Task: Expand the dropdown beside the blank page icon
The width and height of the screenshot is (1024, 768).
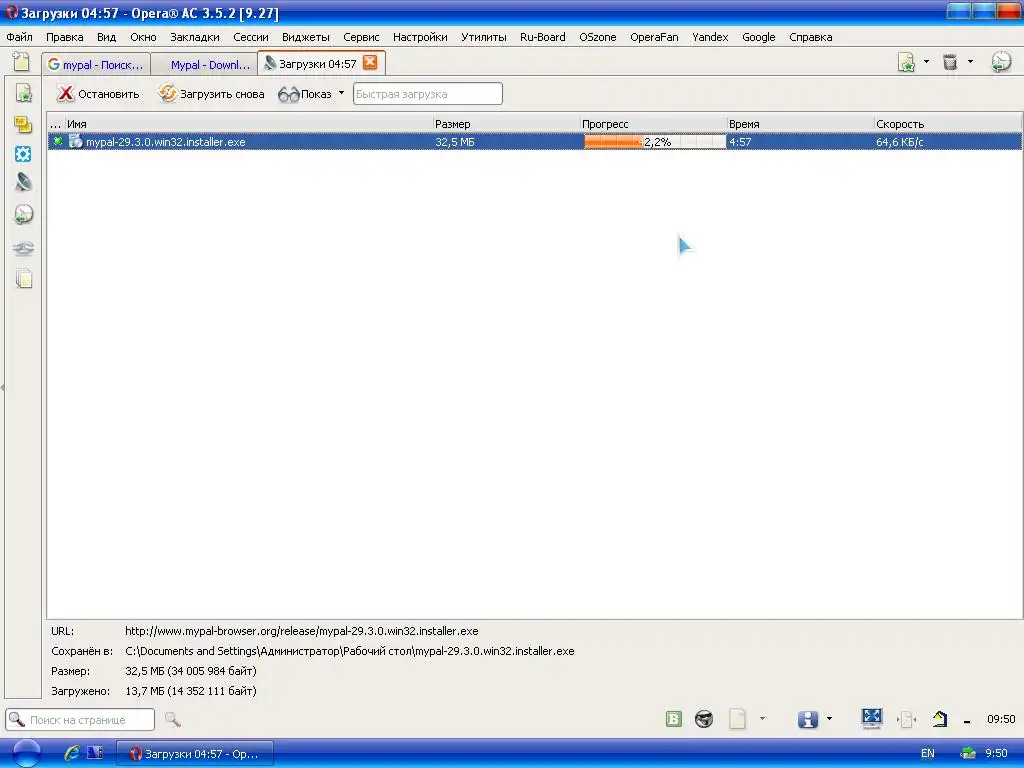Action: click(762, 719)
